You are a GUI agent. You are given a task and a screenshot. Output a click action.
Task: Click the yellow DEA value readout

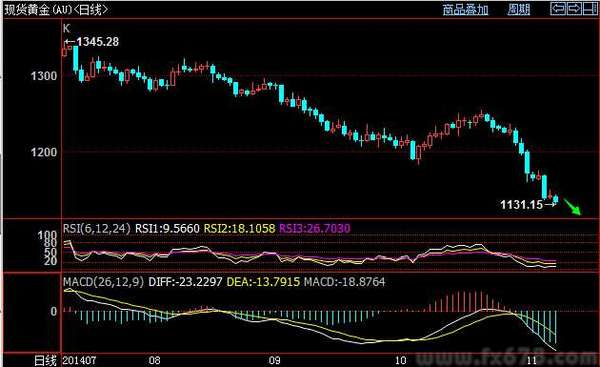[x=263, y=282]
